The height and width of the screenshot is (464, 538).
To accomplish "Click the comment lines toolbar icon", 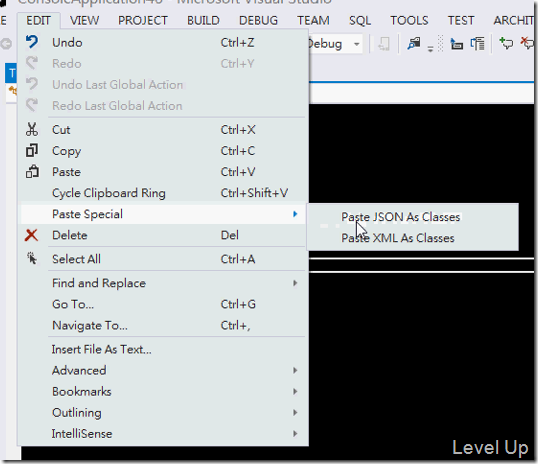I will tap(506, 44).
